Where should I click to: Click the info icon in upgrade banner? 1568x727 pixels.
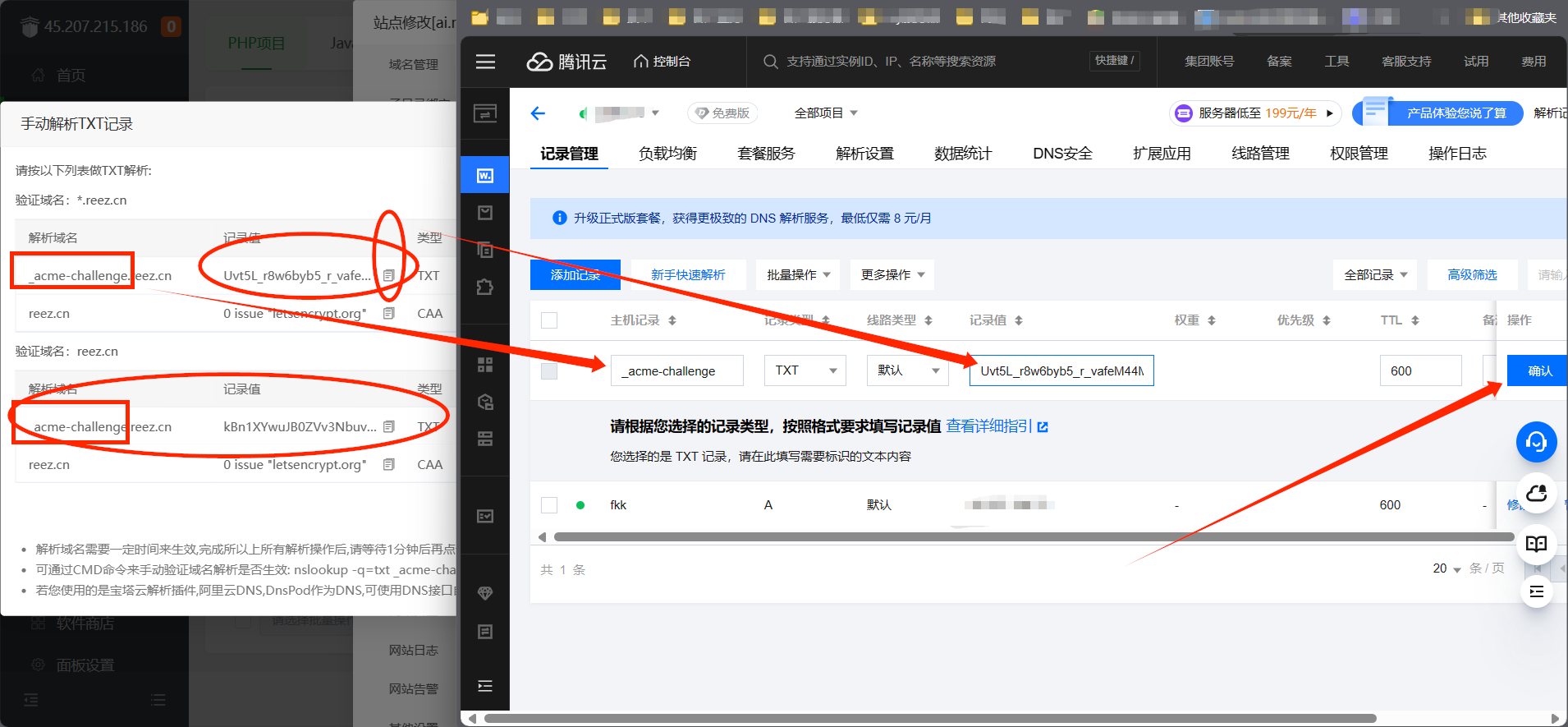point(560,218)
